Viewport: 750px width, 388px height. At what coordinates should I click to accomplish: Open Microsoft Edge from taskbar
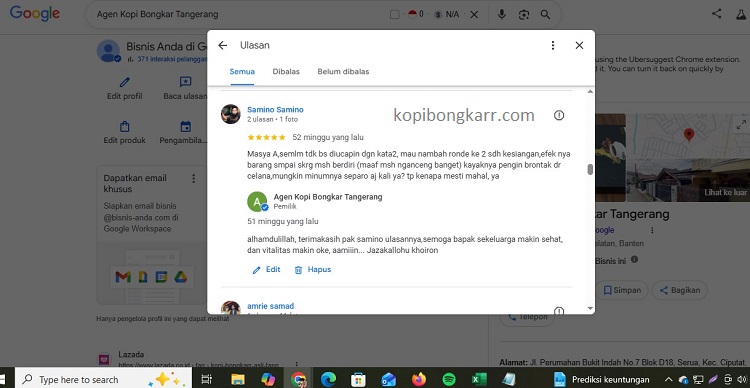coord(328,379)
